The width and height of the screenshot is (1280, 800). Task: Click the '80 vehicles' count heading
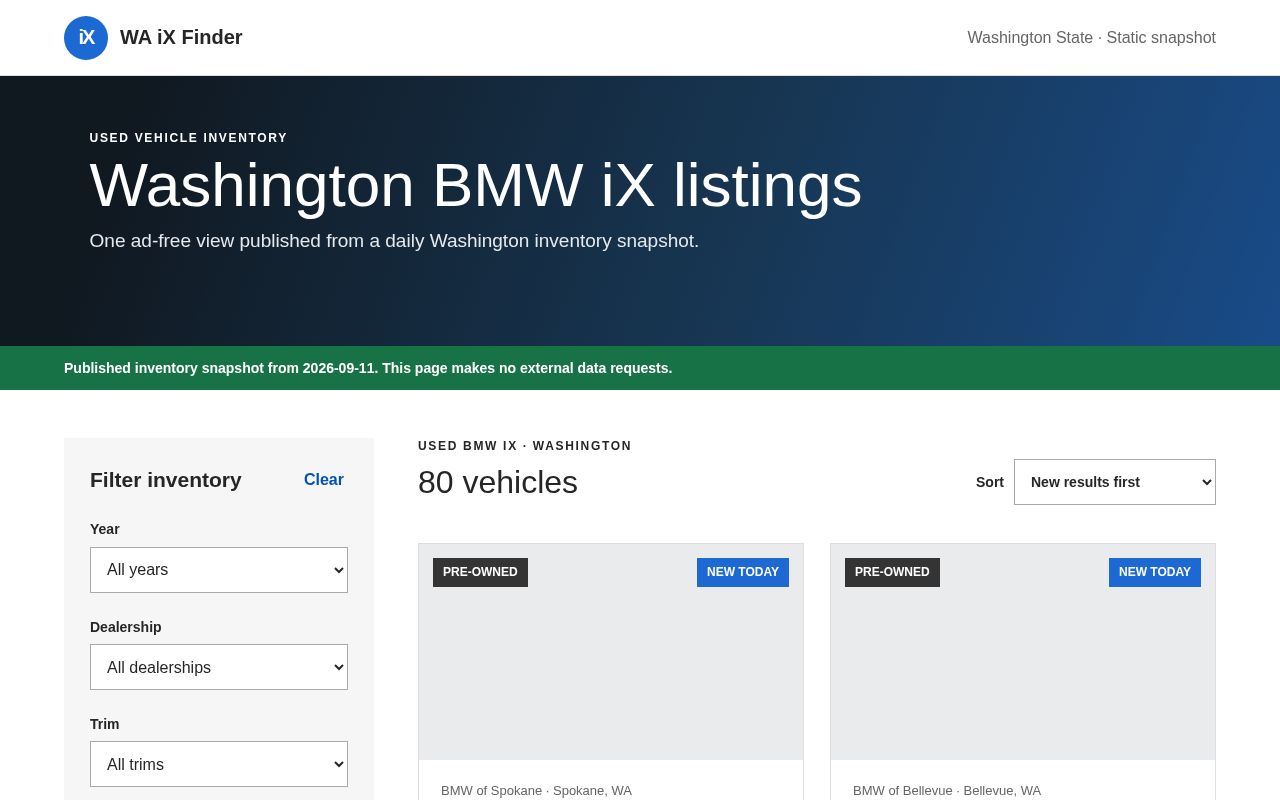coord(498,482)
